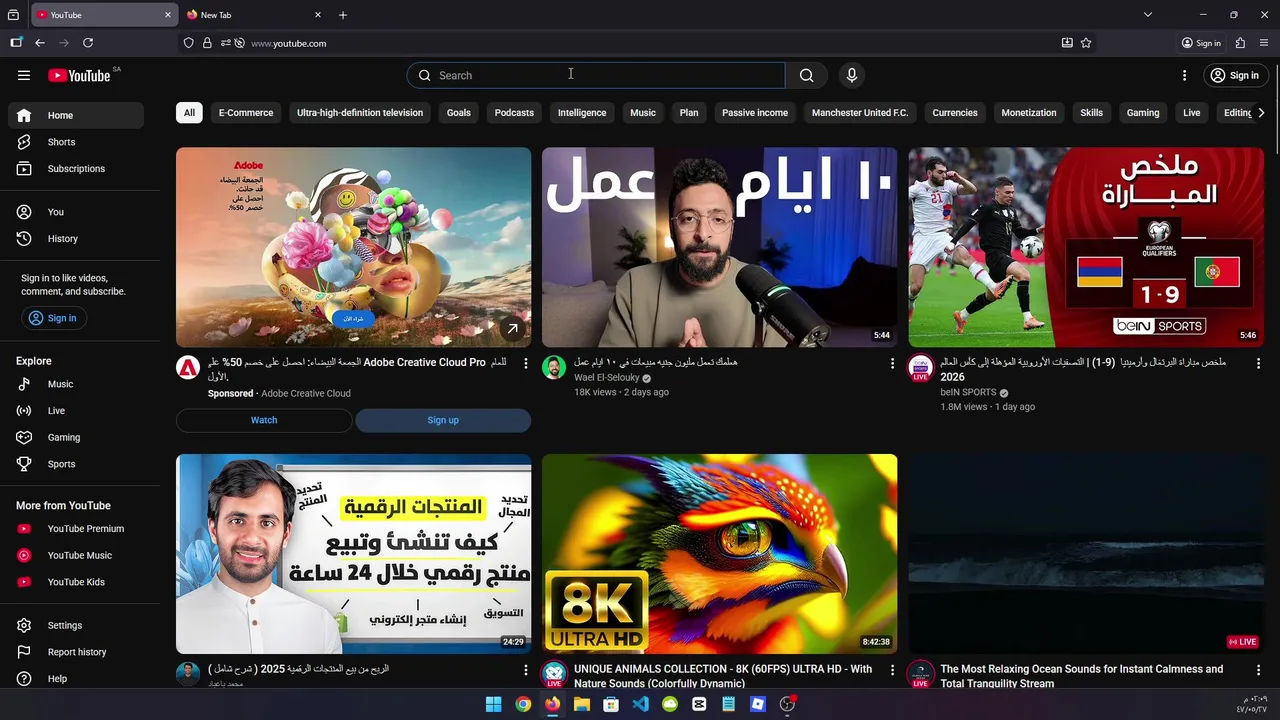
Task: Open the Wael El-Selouky channel link
Action: point(606,378)
